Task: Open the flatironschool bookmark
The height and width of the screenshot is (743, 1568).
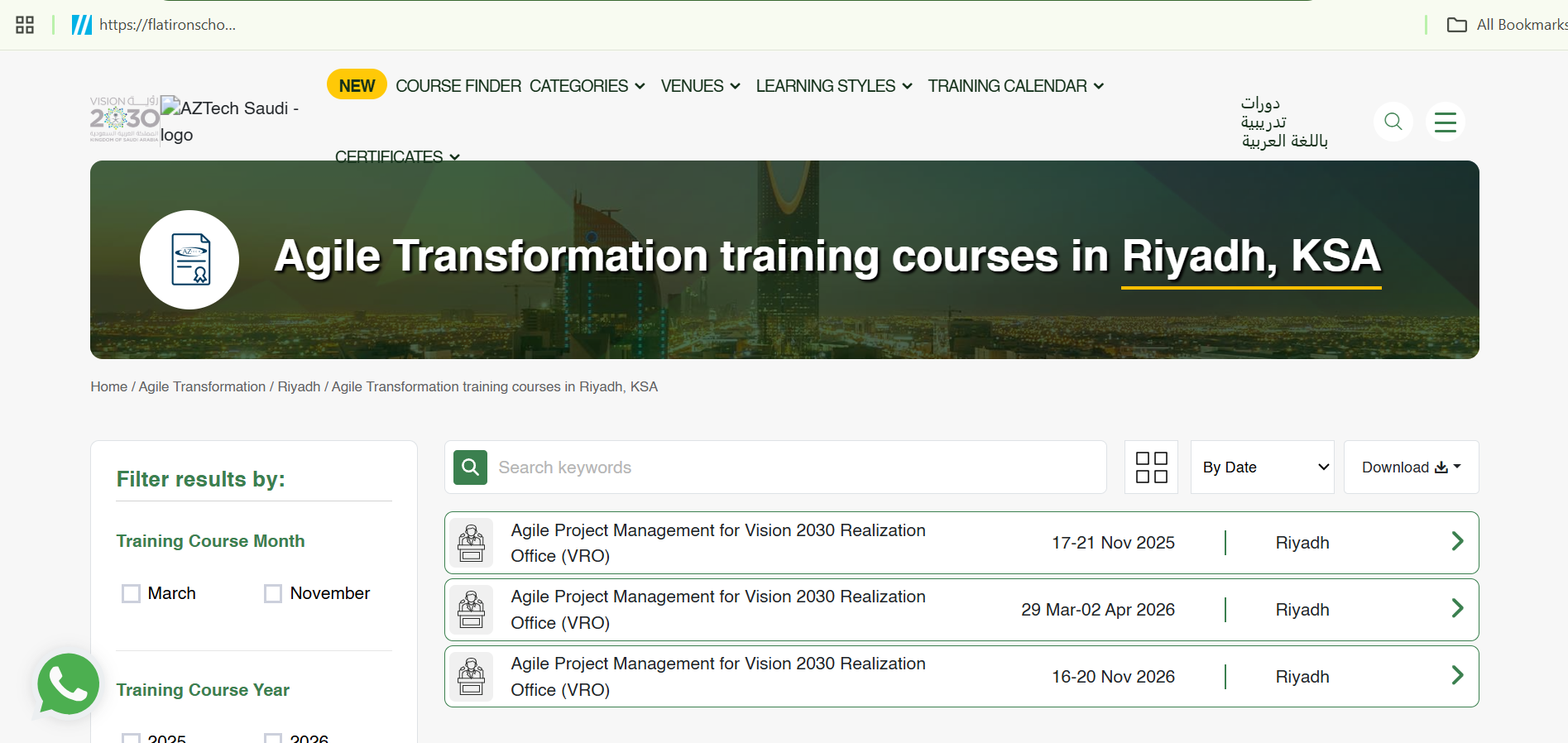Action: click(x=154, y=25)
